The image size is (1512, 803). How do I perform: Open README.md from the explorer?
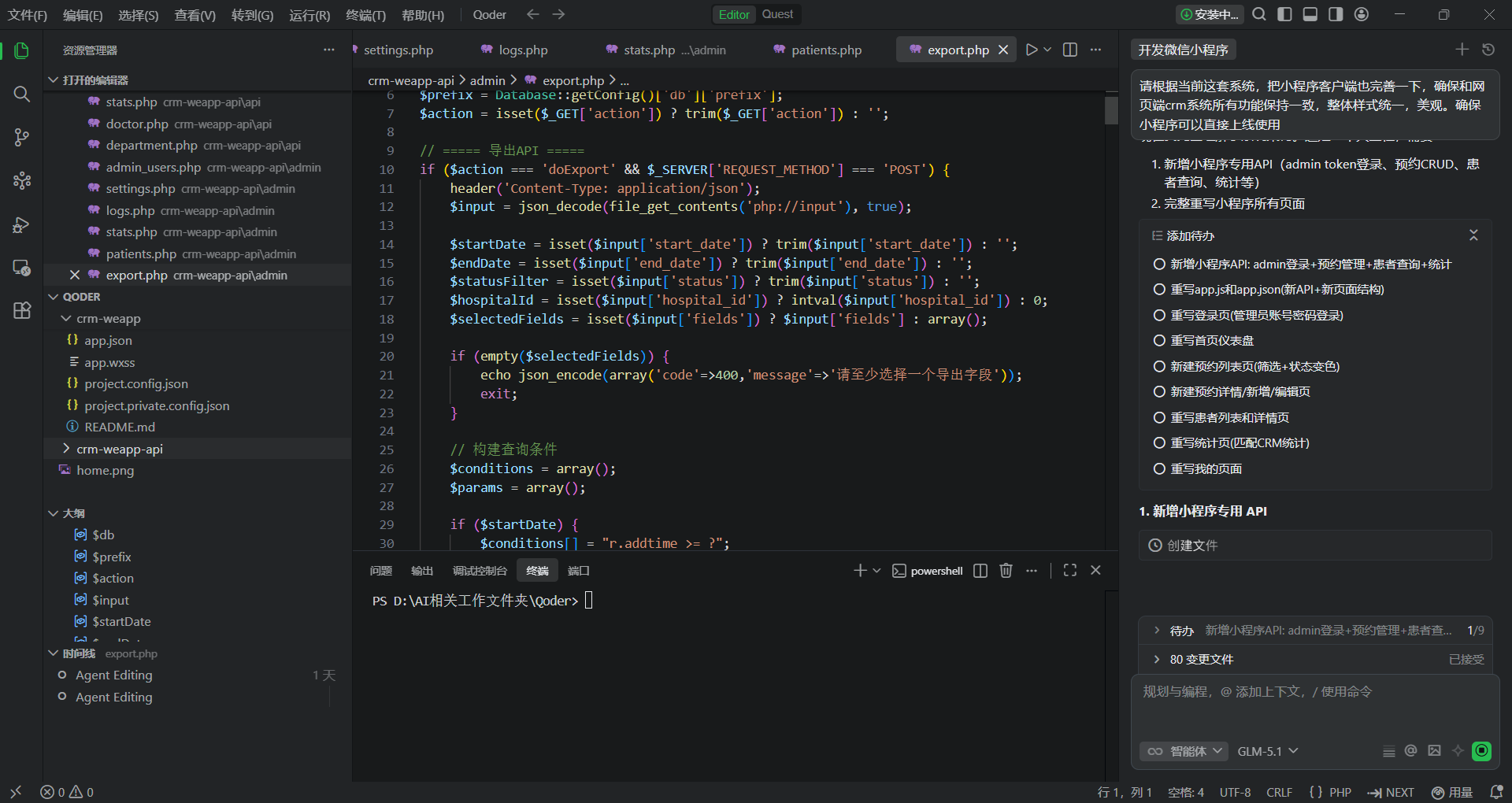(x=120, y=427)
